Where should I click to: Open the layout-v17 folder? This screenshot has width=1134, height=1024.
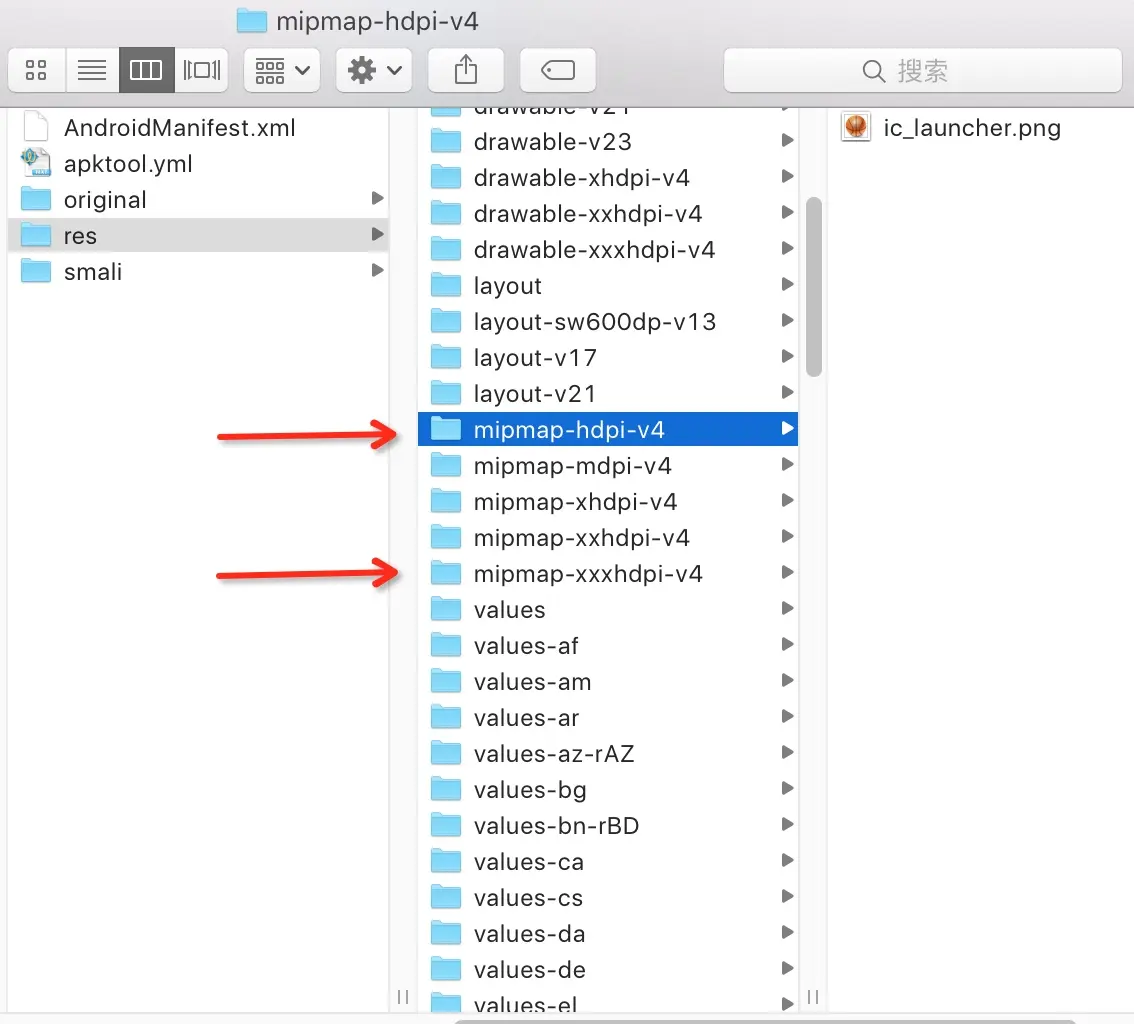click(x=608, y=358)
